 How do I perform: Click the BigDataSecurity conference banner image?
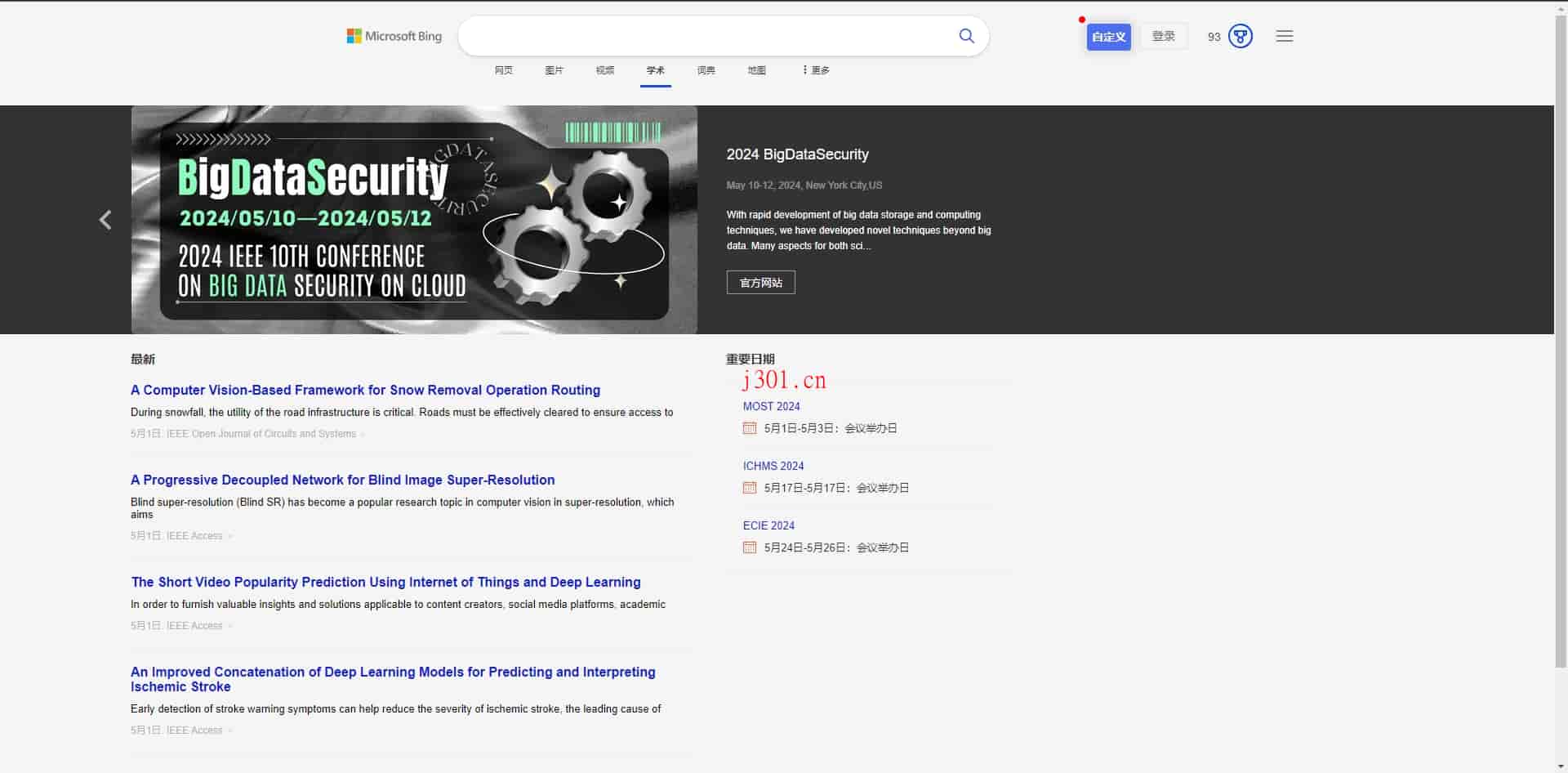pyautogui.click(x=414, y=220)
